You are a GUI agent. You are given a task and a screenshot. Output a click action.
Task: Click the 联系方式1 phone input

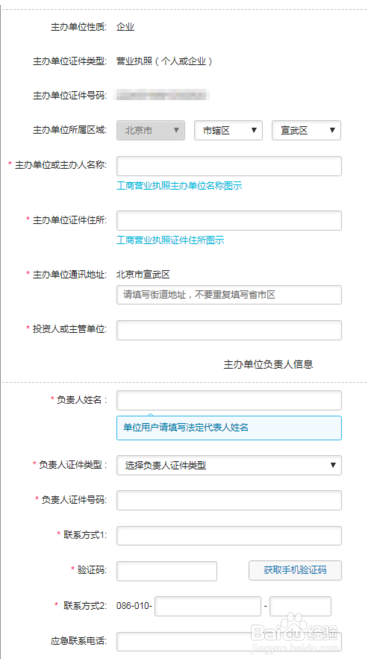(x=229, y=536)
